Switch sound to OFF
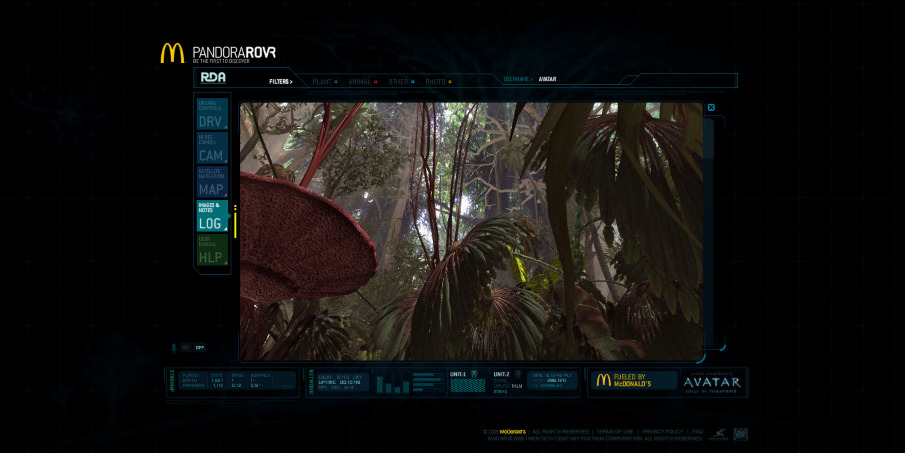Screen dimensions: 905x453 point(200,348)
